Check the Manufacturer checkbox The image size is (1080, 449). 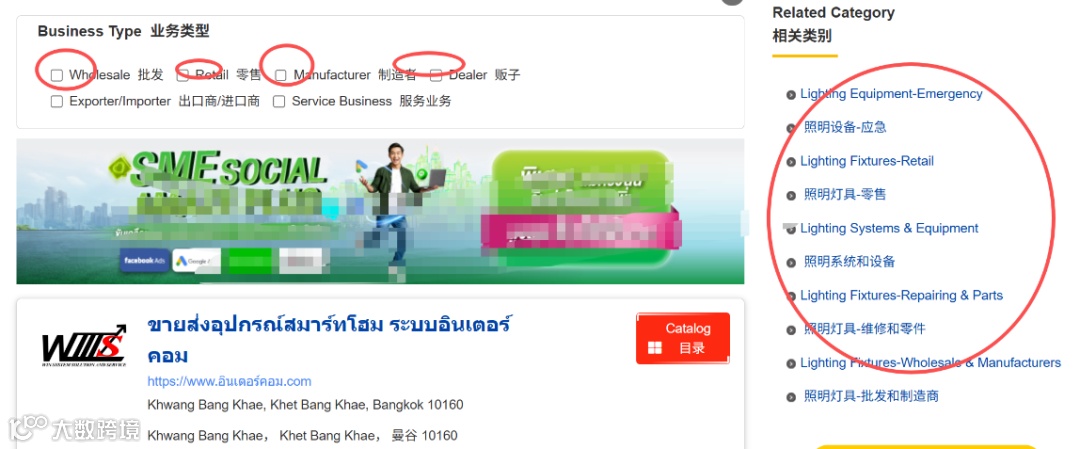coord(280,75)
